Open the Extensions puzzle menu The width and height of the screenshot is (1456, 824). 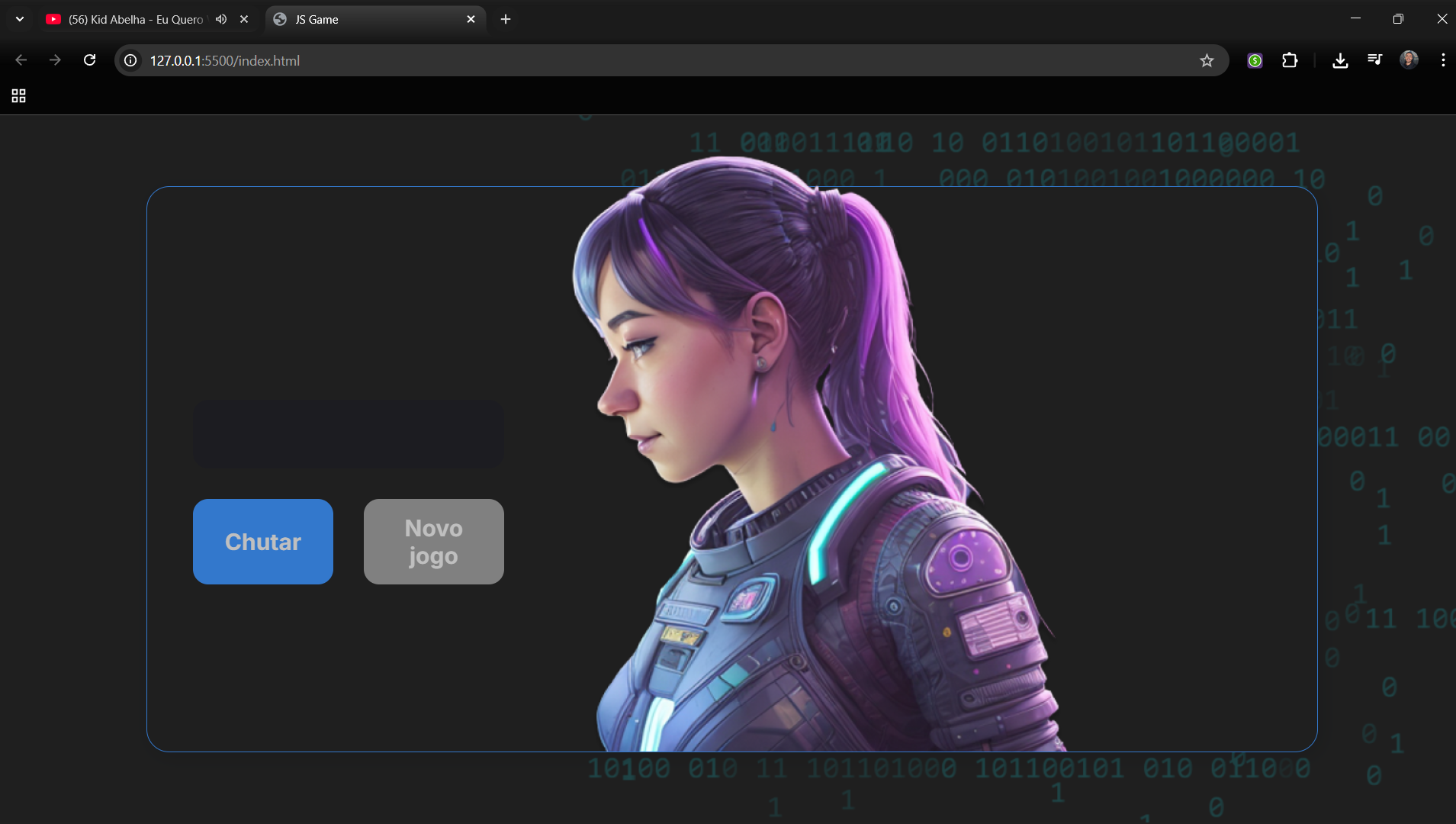click(1290, 60)
